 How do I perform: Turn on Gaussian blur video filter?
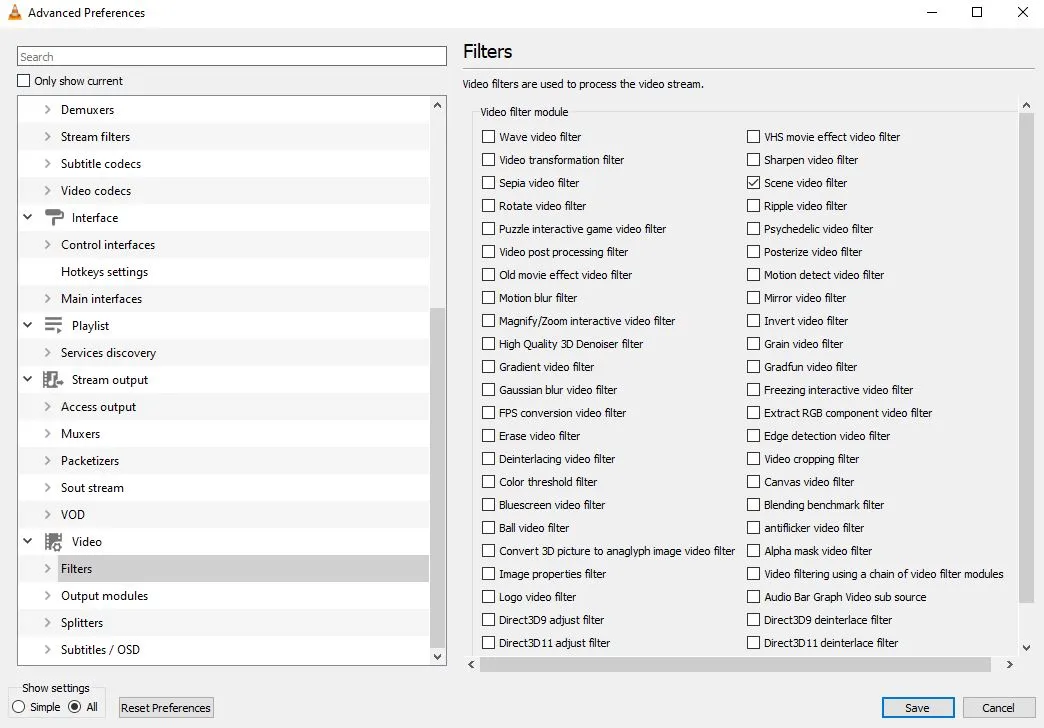488,390
